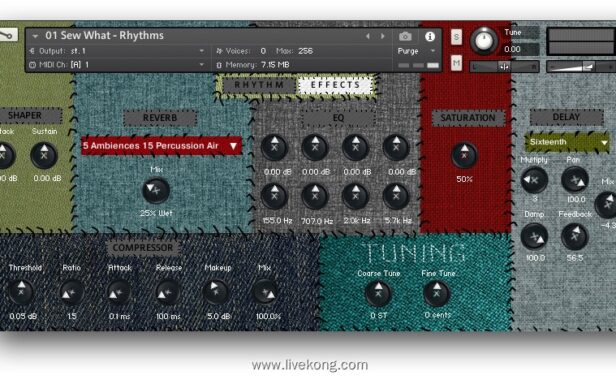
Task: Go to next instrument with right arrow
Action: click(383, 36)
